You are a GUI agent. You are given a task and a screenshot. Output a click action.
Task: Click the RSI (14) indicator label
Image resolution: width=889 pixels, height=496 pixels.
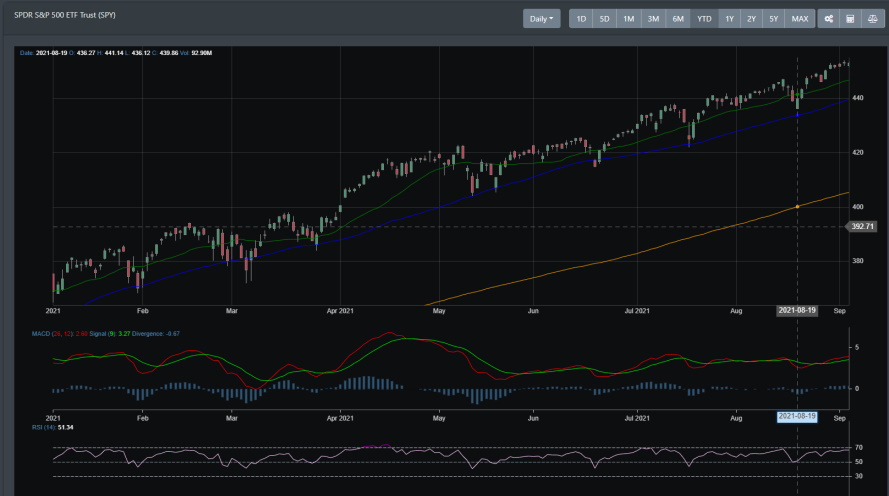point(44,427)
